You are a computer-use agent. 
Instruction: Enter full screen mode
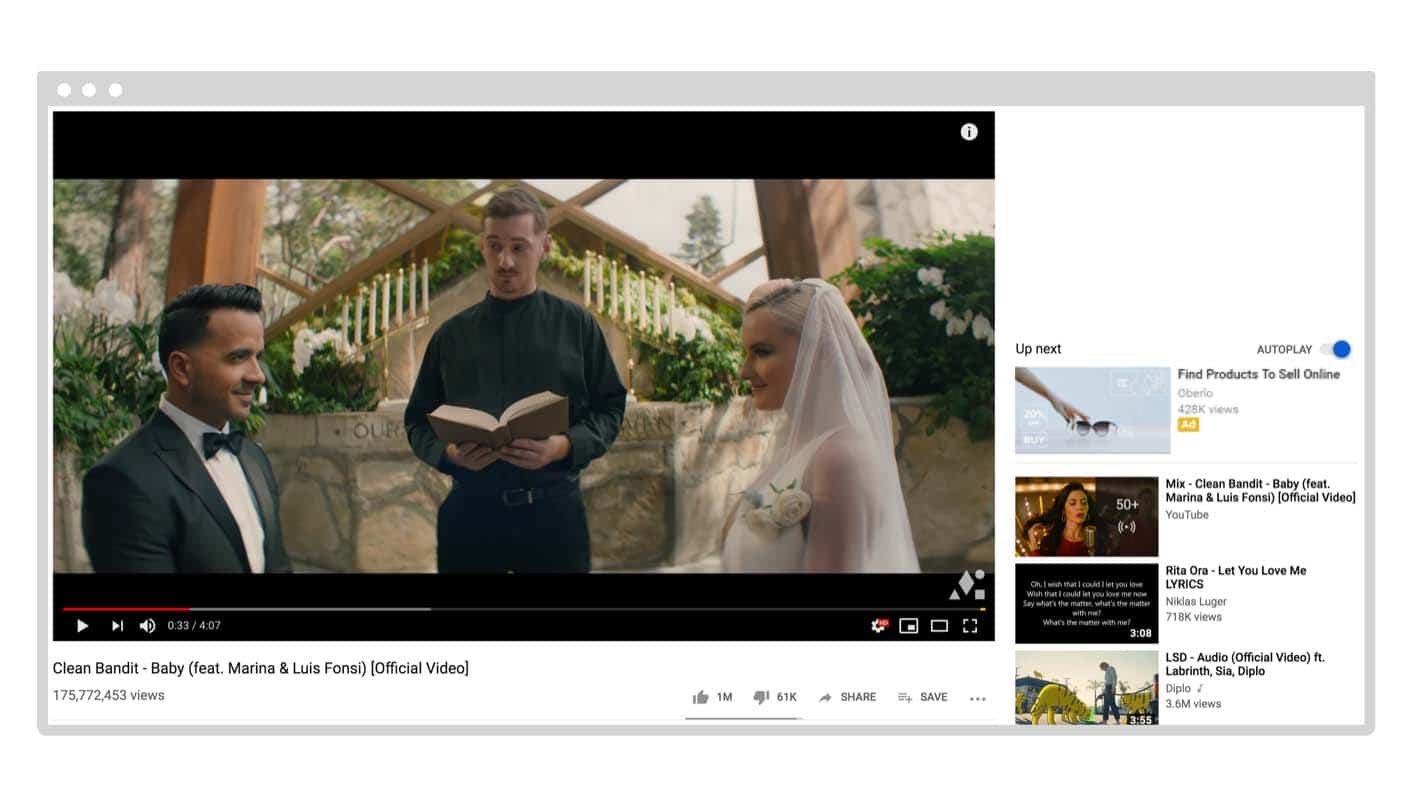pyautogui.click(x=970, y=626)
